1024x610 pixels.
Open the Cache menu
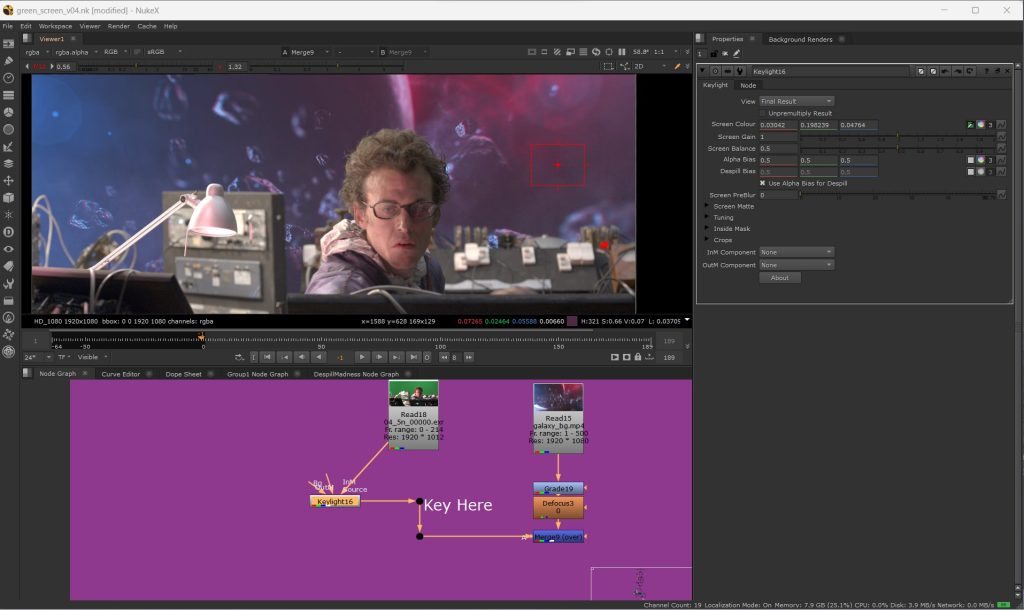[147, 26]
